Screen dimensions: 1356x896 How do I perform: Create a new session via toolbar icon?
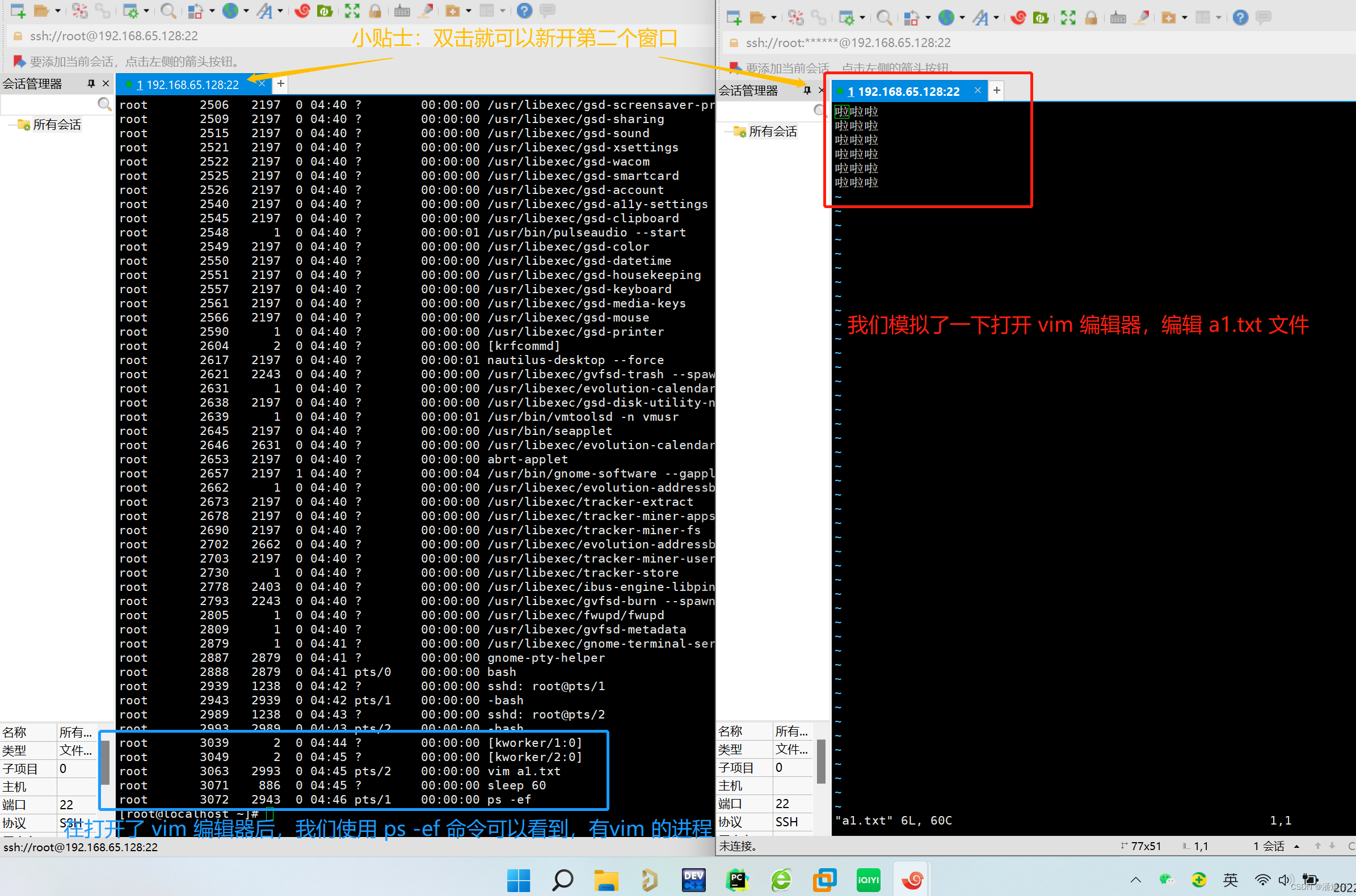coord(18,10)
